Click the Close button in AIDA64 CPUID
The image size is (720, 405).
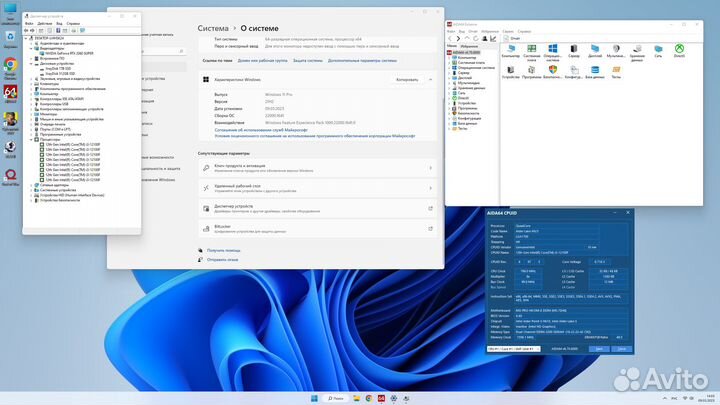point(621,349)
